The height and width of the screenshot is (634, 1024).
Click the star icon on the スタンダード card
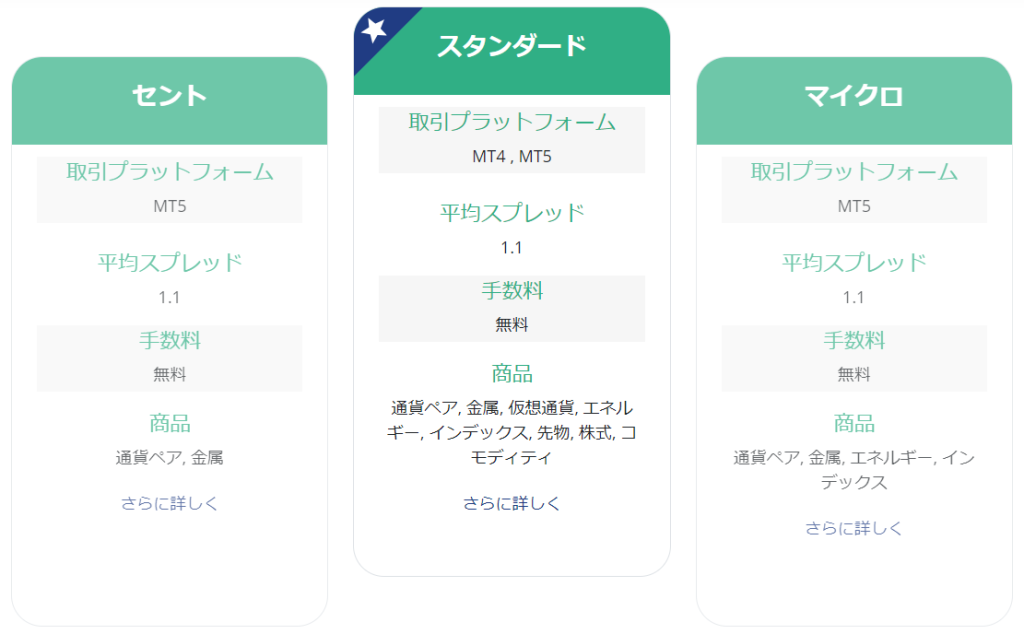pyautogui.click(x=374, y=30)
